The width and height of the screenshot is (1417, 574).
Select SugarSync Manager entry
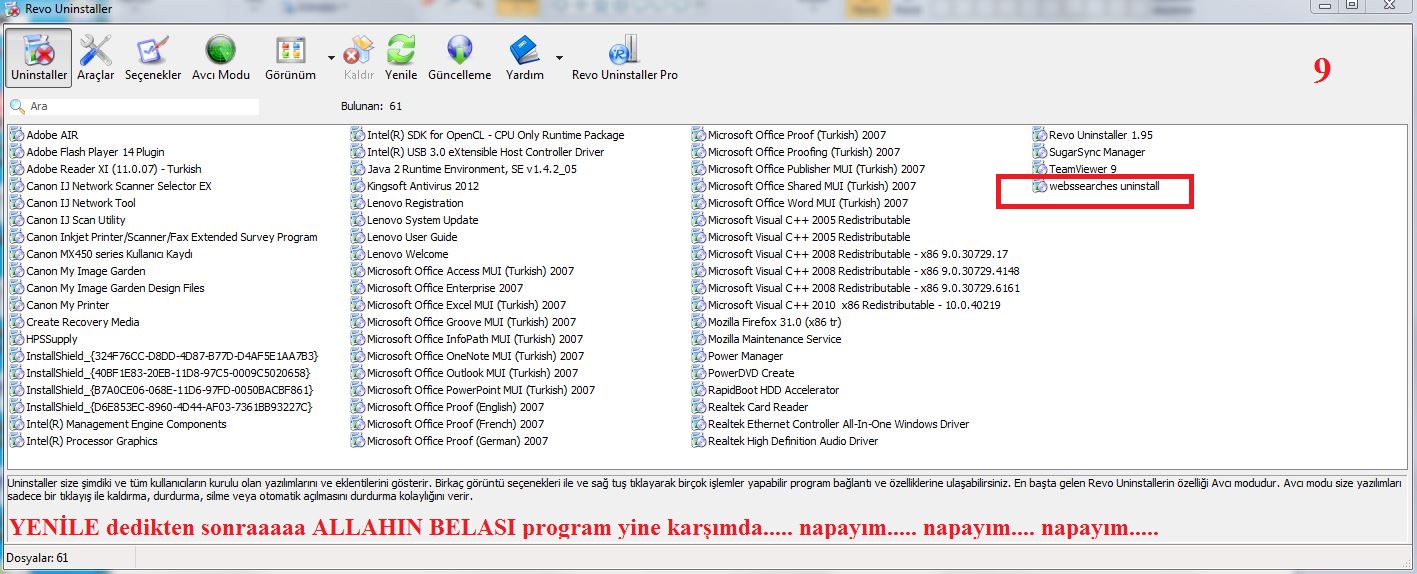[1089, 152]
